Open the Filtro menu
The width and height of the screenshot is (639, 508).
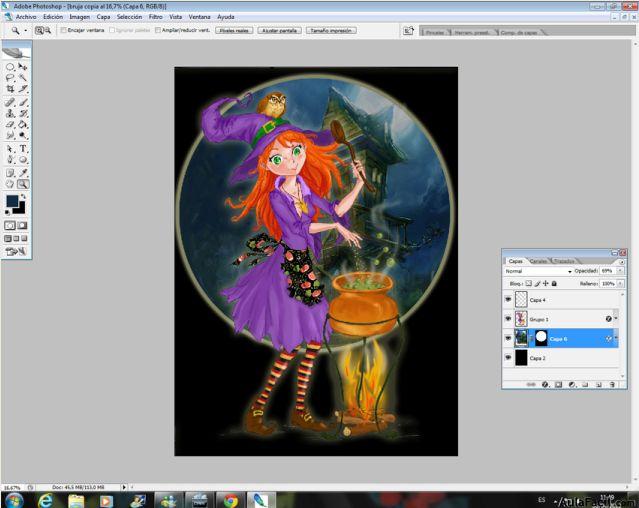[x=155, y=17]
